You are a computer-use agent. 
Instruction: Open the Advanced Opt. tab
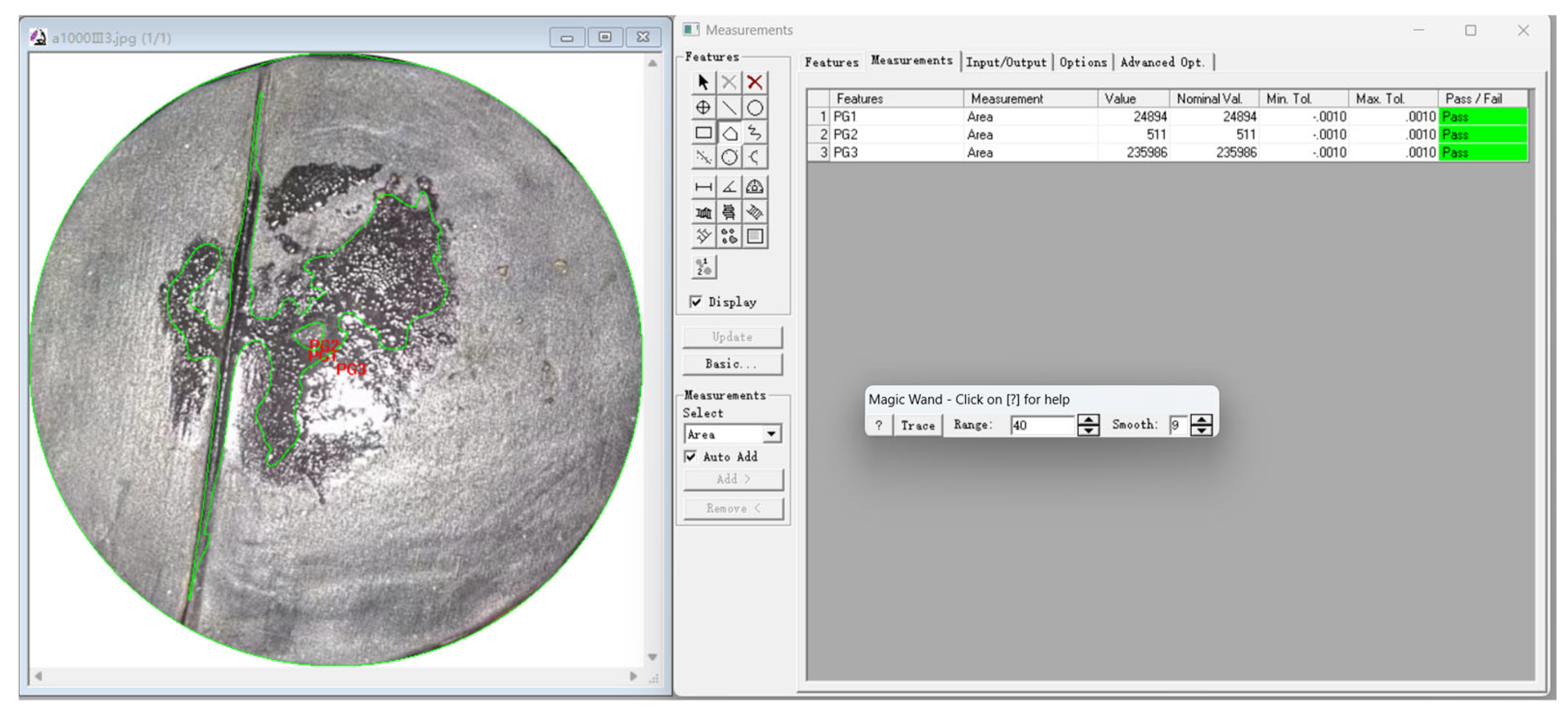tap(1162, 62)
